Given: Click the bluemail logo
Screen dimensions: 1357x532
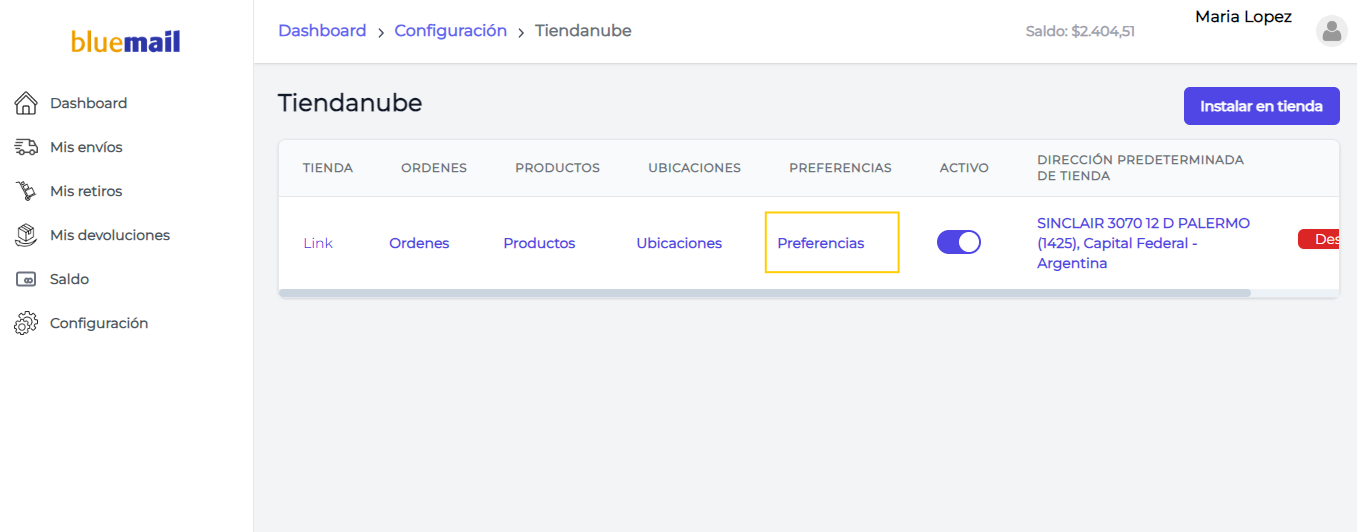Looking at the screenshot, I should [126, 42].
